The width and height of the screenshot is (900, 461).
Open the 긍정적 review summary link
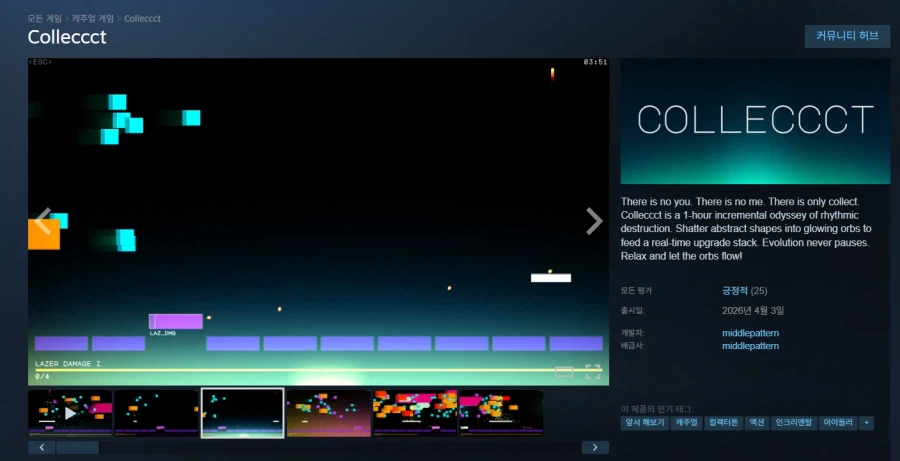pyautogui.click(x=735, y=291)
